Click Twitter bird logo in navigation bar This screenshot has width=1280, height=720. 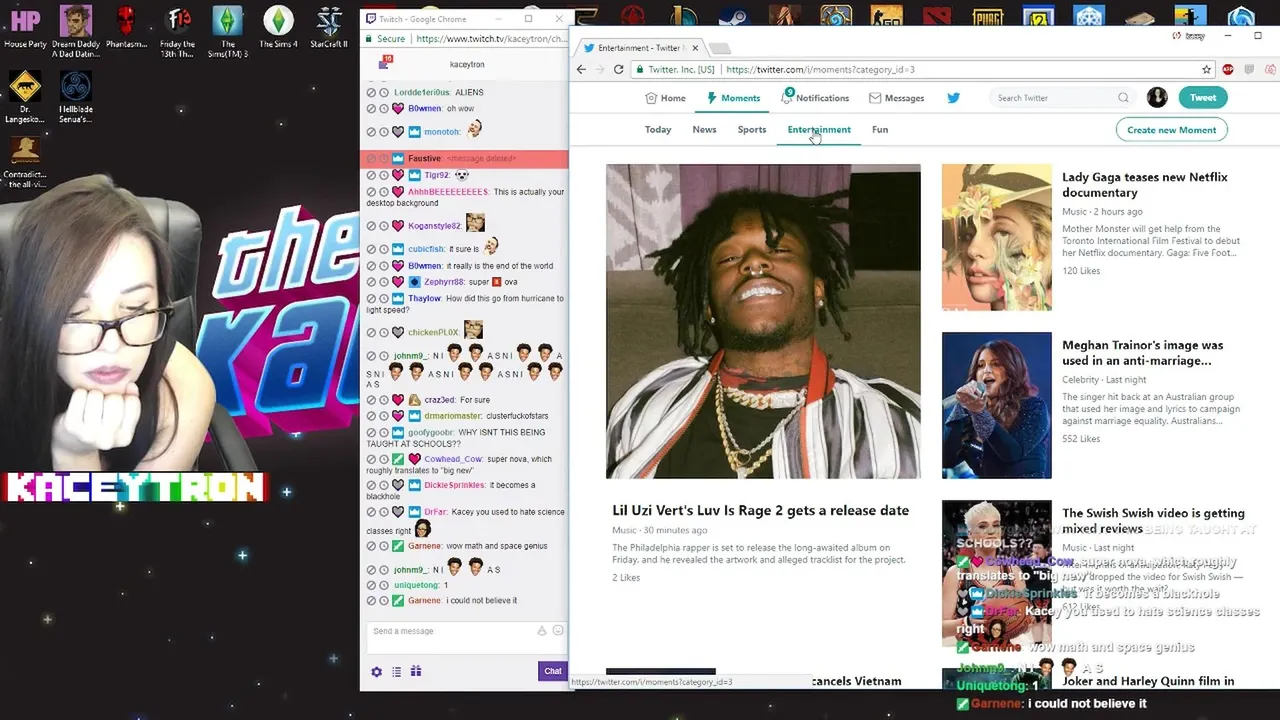(954, 98)
